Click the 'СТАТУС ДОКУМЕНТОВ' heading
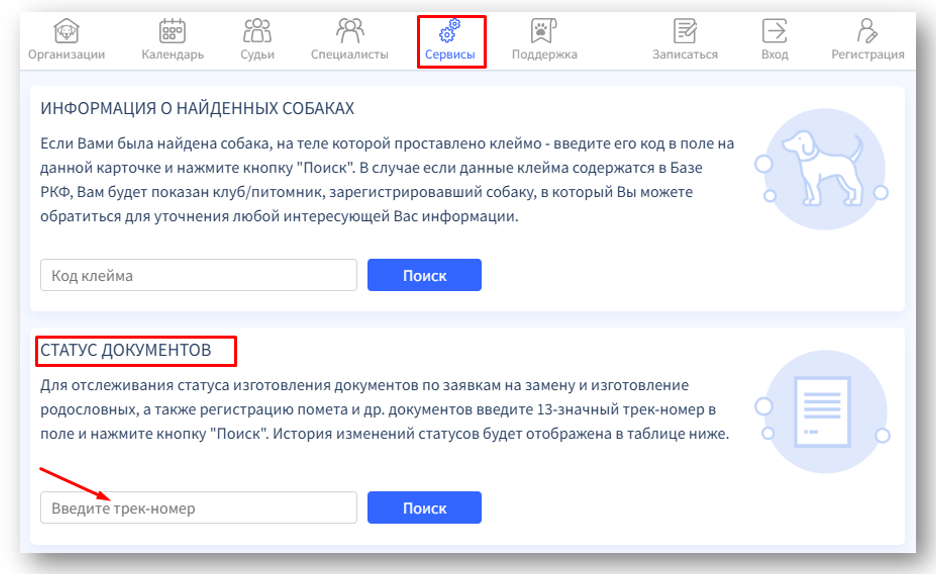 click(x=126, y=350)
